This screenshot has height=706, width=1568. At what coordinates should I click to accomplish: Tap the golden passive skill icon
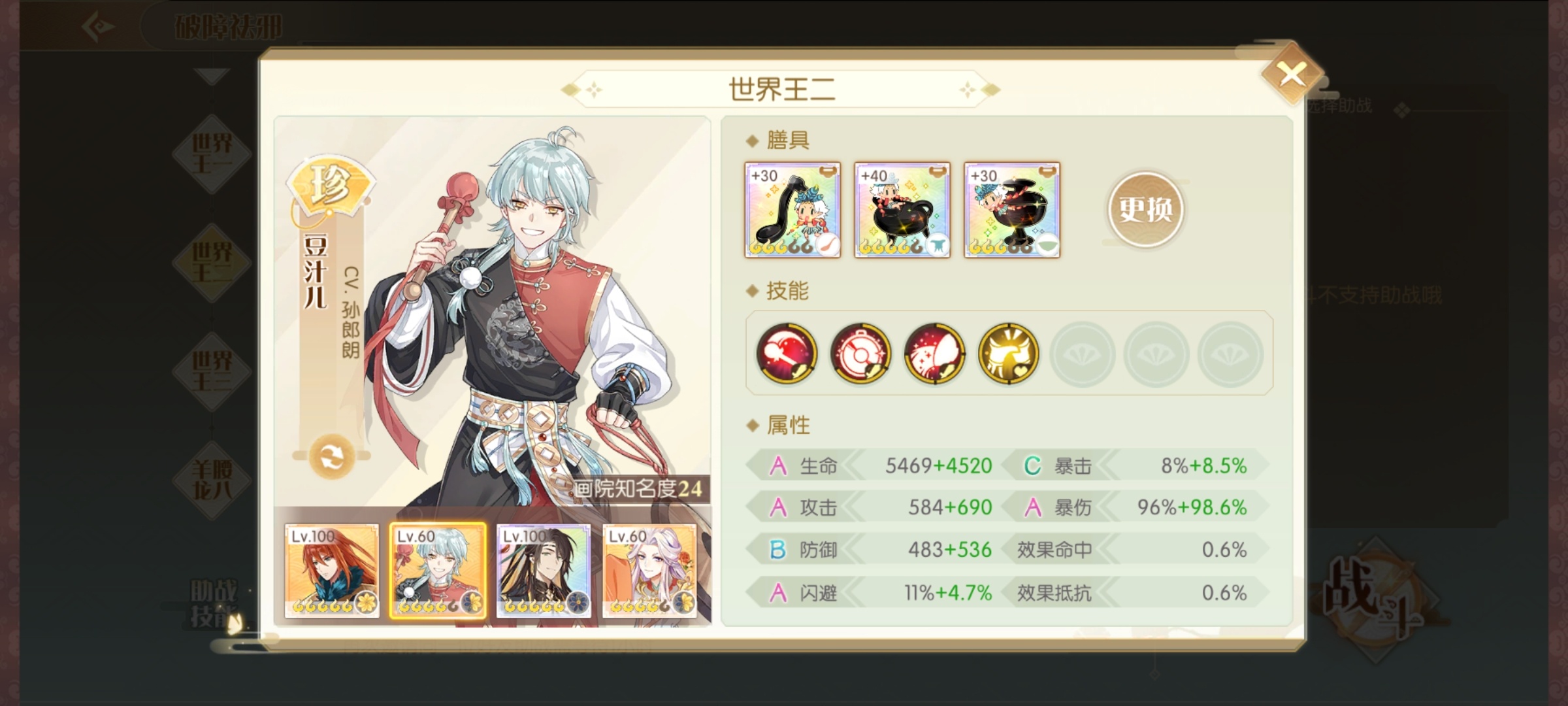[1008, 353]
